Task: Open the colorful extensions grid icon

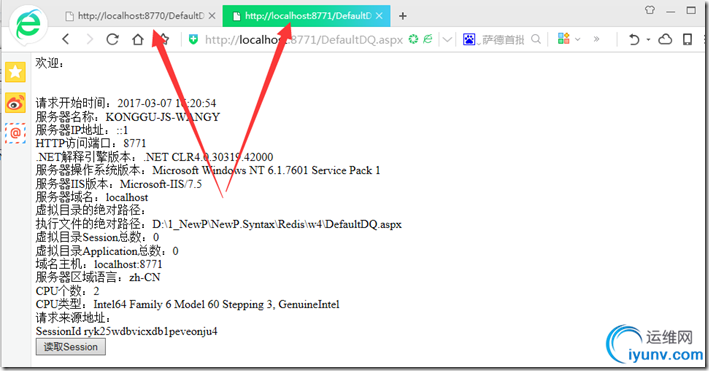Action: (x=563, y=39)
